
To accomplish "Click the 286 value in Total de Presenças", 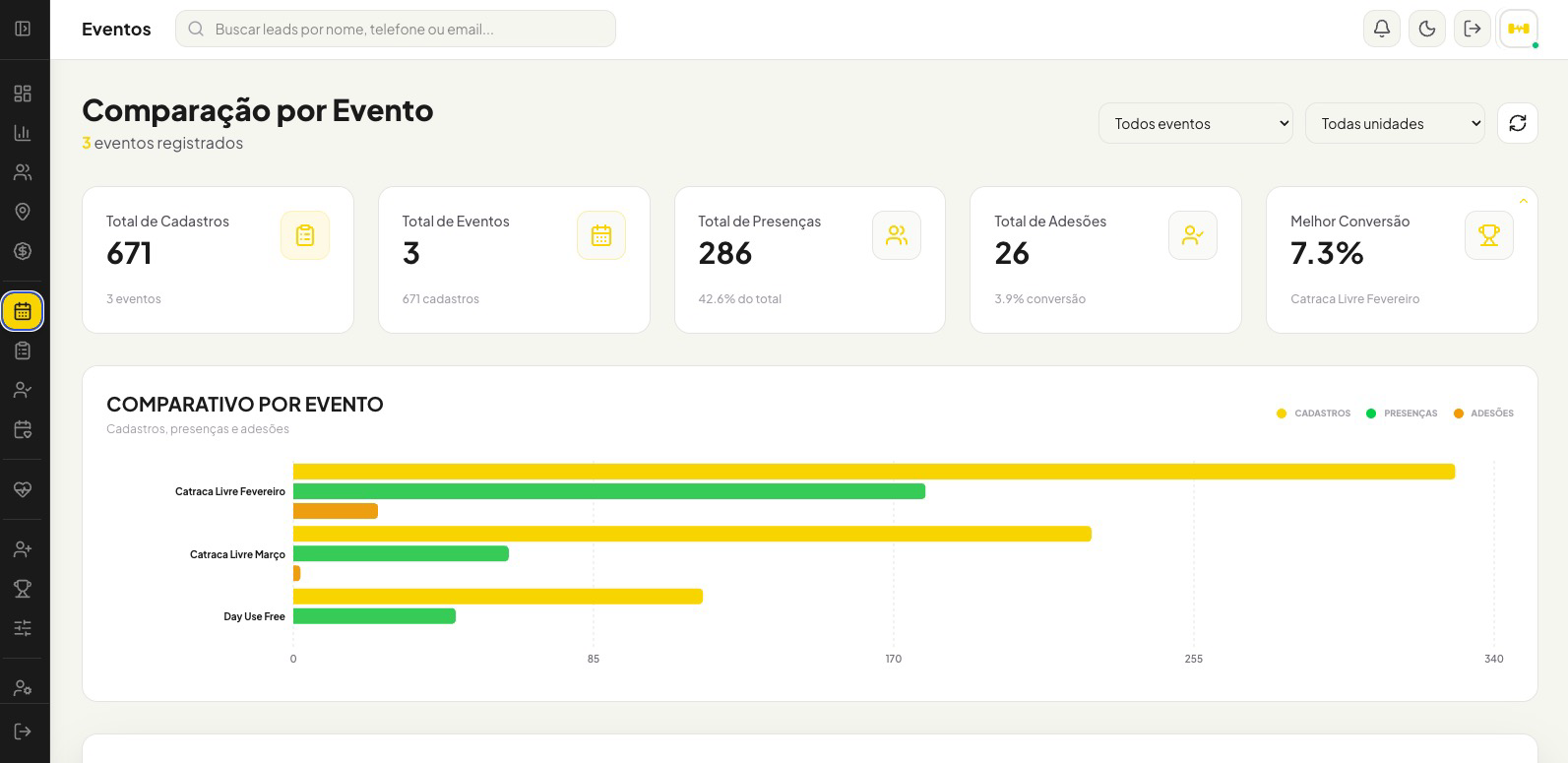I will click(x=725, y=253).
